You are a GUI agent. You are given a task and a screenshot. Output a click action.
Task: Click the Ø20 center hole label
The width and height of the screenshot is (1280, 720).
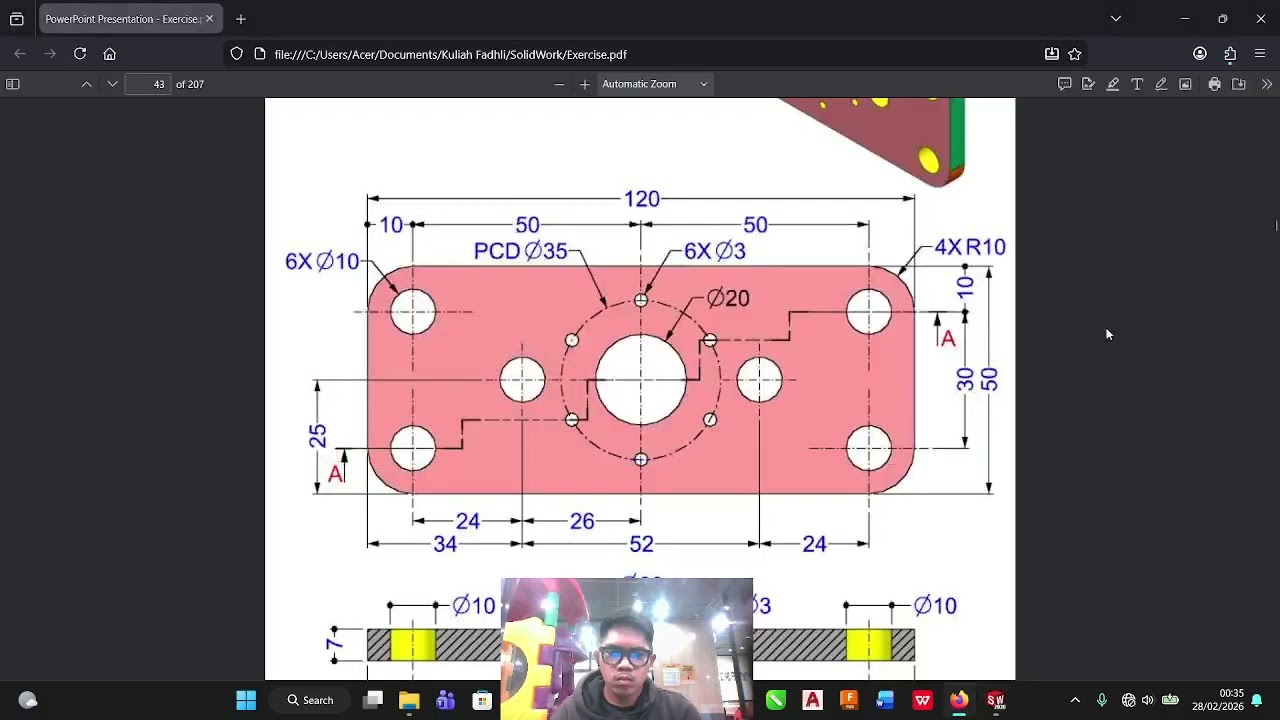click(x=728, y=298)
